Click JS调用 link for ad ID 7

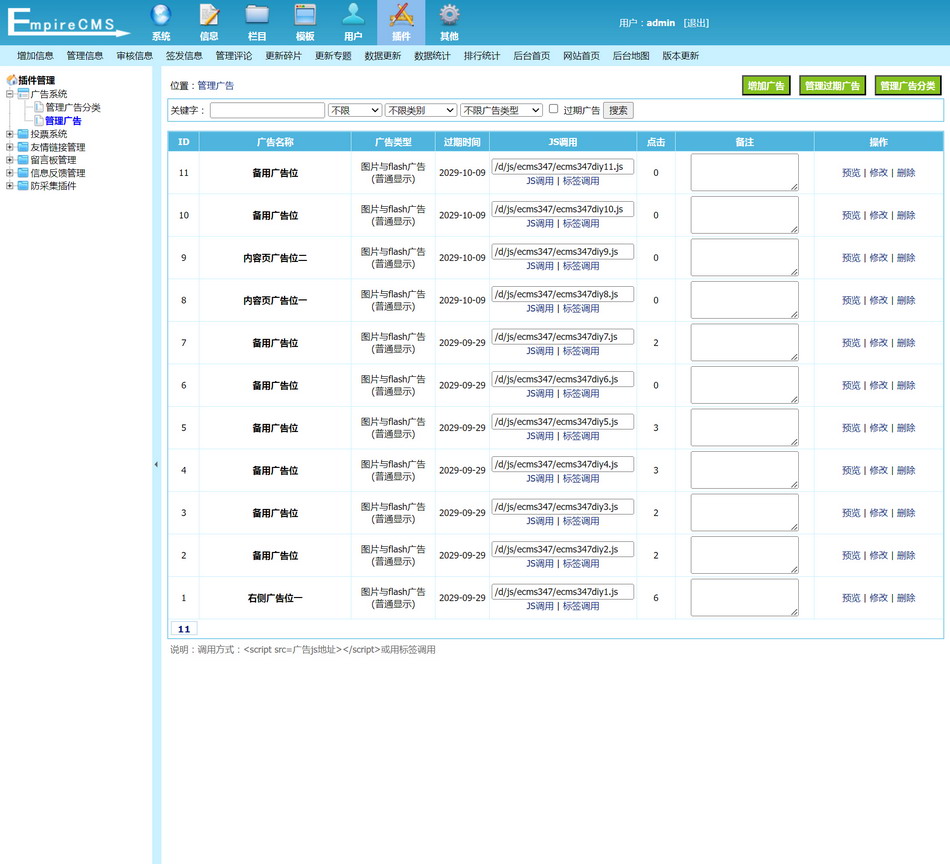pos(540,351)
